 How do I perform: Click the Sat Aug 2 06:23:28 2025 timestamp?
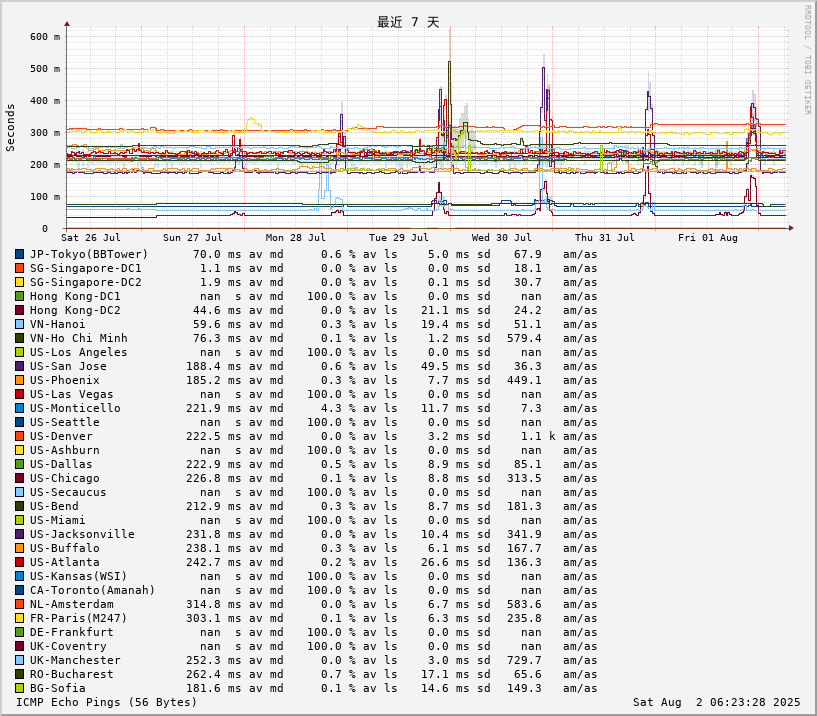point(716,702)
